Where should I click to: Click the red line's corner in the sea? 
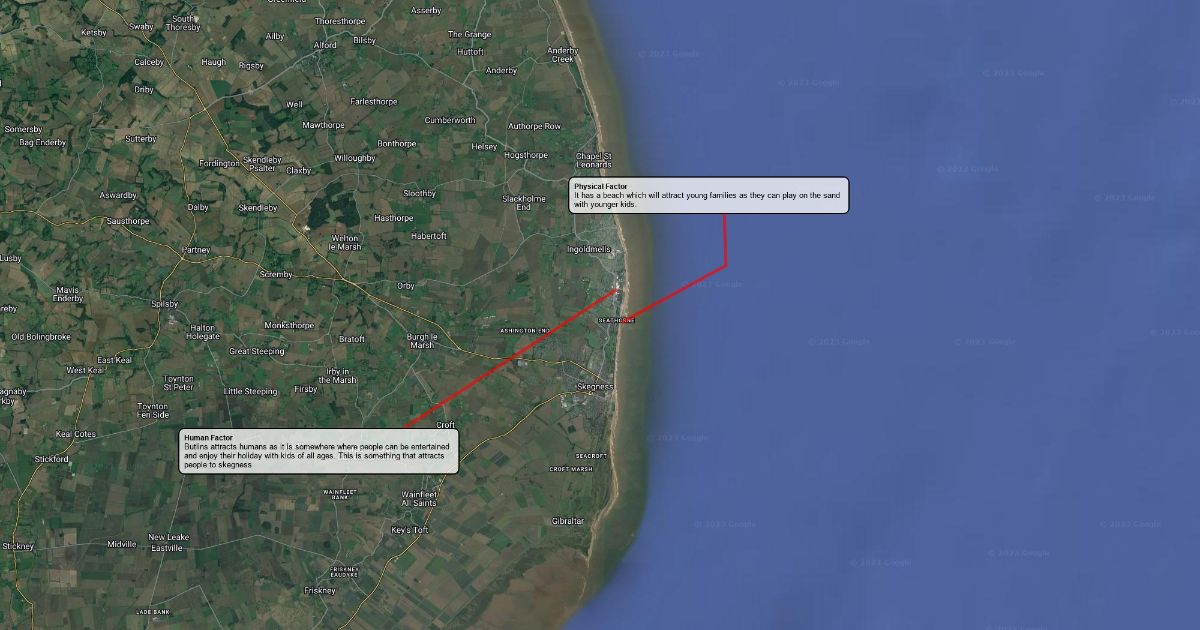[x=725, y=265]
